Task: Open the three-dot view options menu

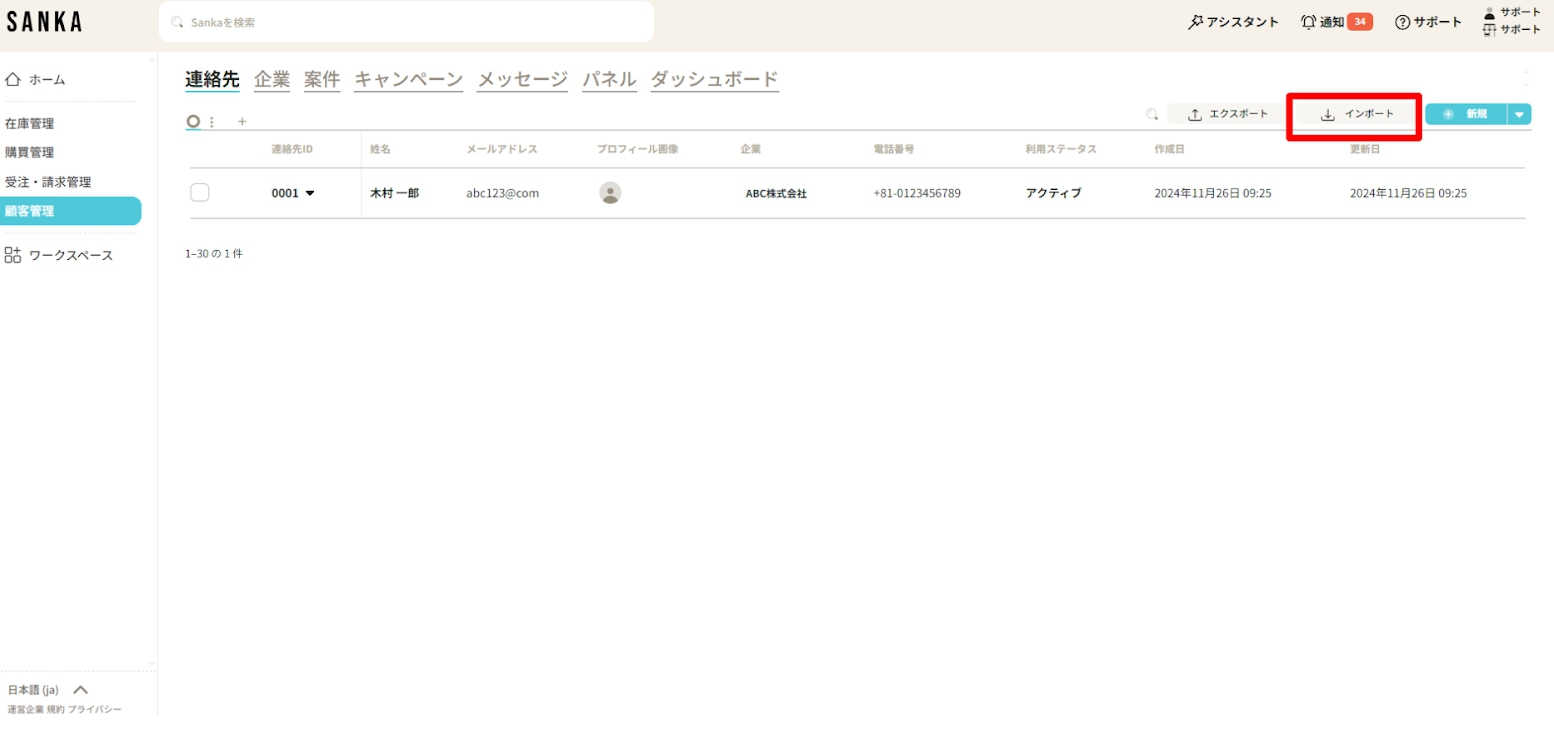Action: [211, 122]
